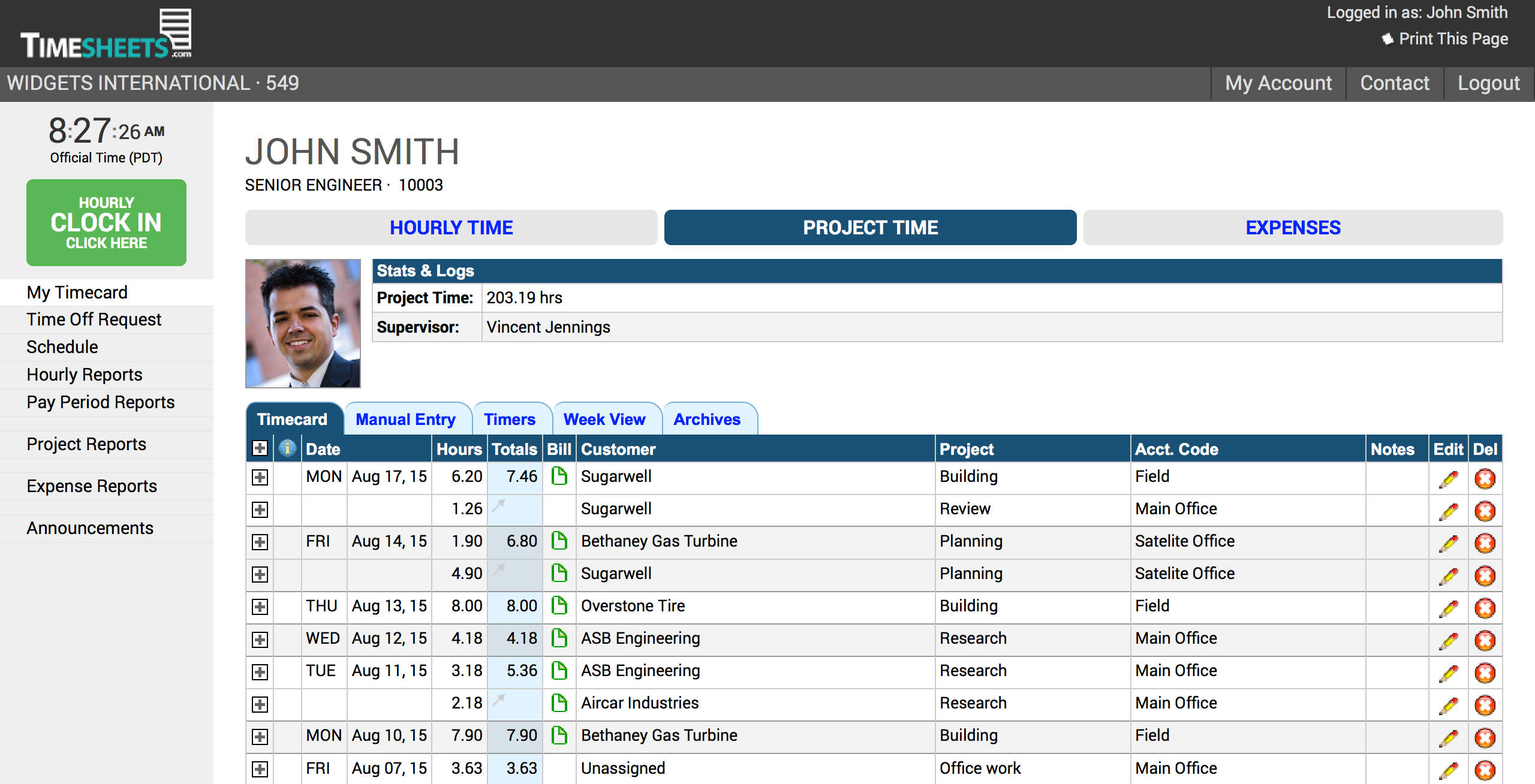Open the Time Off Request page
1535x784 pixels.
[94, 319]
